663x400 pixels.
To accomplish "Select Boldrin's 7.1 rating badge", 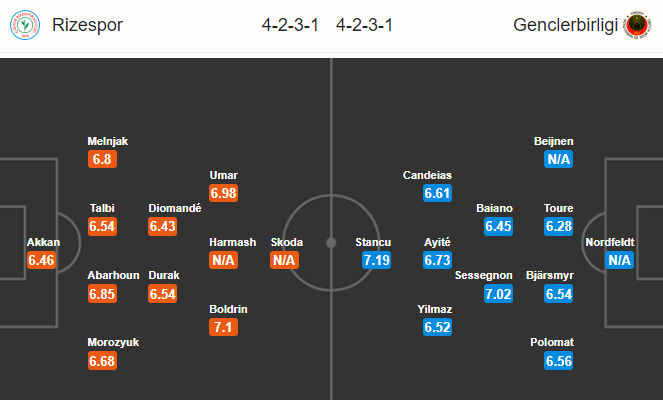I will [x=223, y=327].
